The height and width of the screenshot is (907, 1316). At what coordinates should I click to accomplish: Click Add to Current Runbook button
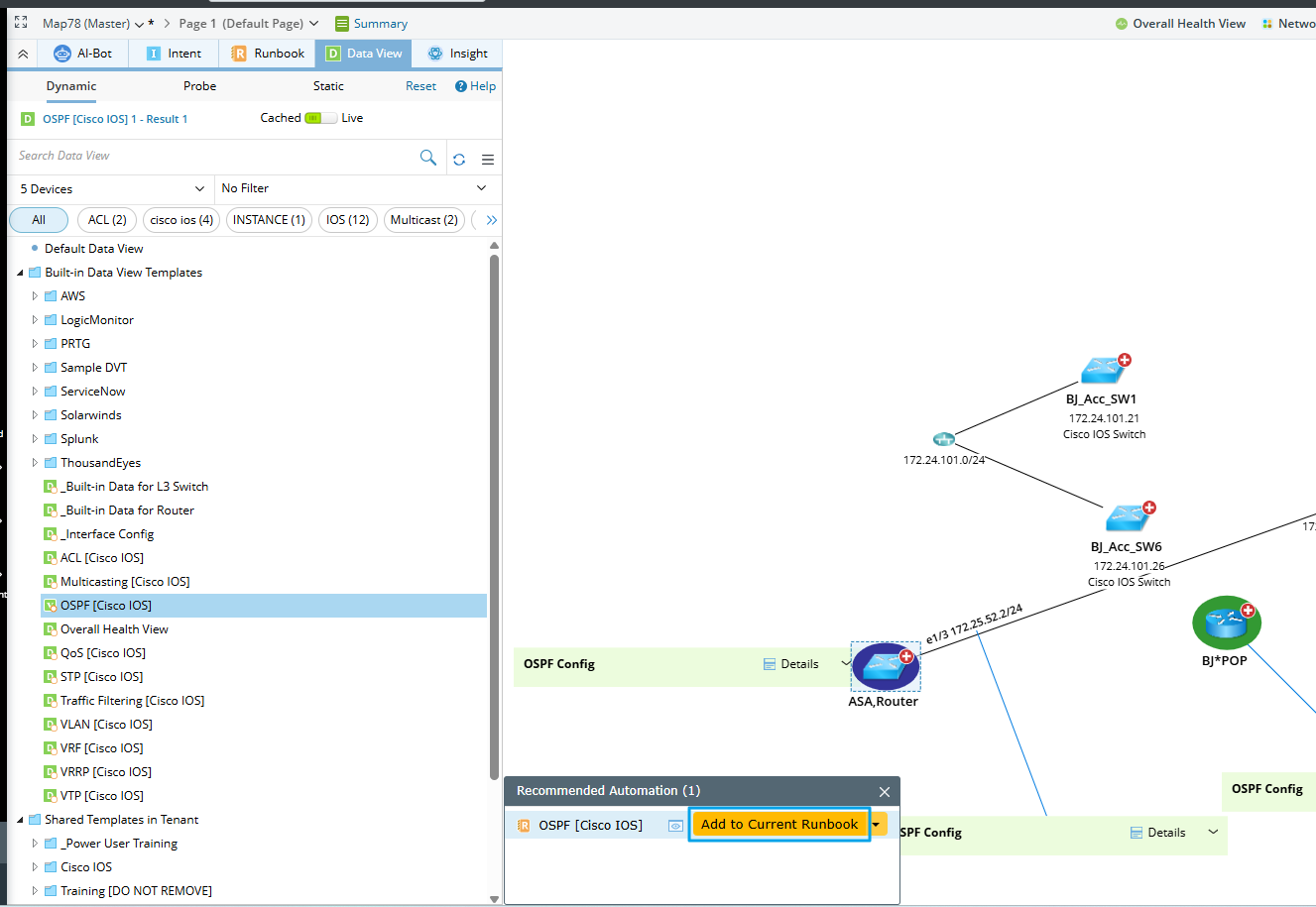(779, 825)
